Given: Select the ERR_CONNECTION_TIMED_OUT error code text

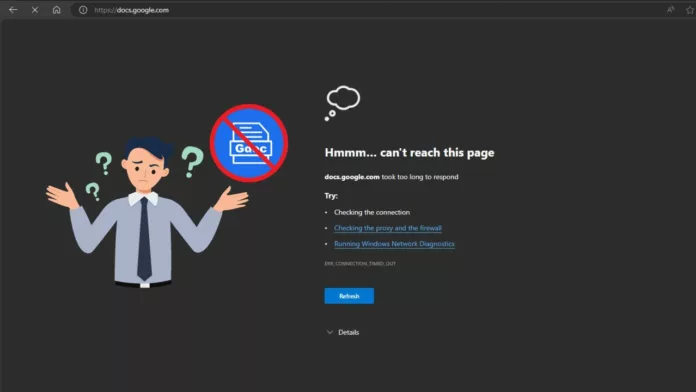Looking at the screenshot, I should pos(360,264).
